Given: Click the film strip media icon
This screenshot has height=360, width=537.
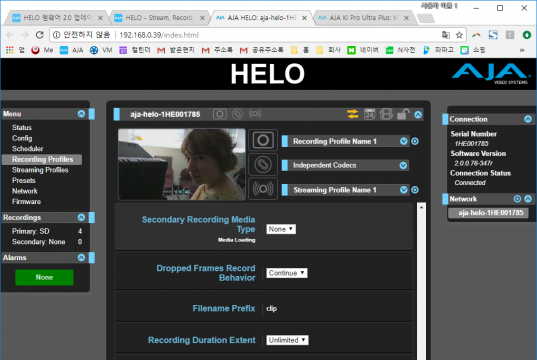Looking at the screenshot, I should (x=386, y=114).
